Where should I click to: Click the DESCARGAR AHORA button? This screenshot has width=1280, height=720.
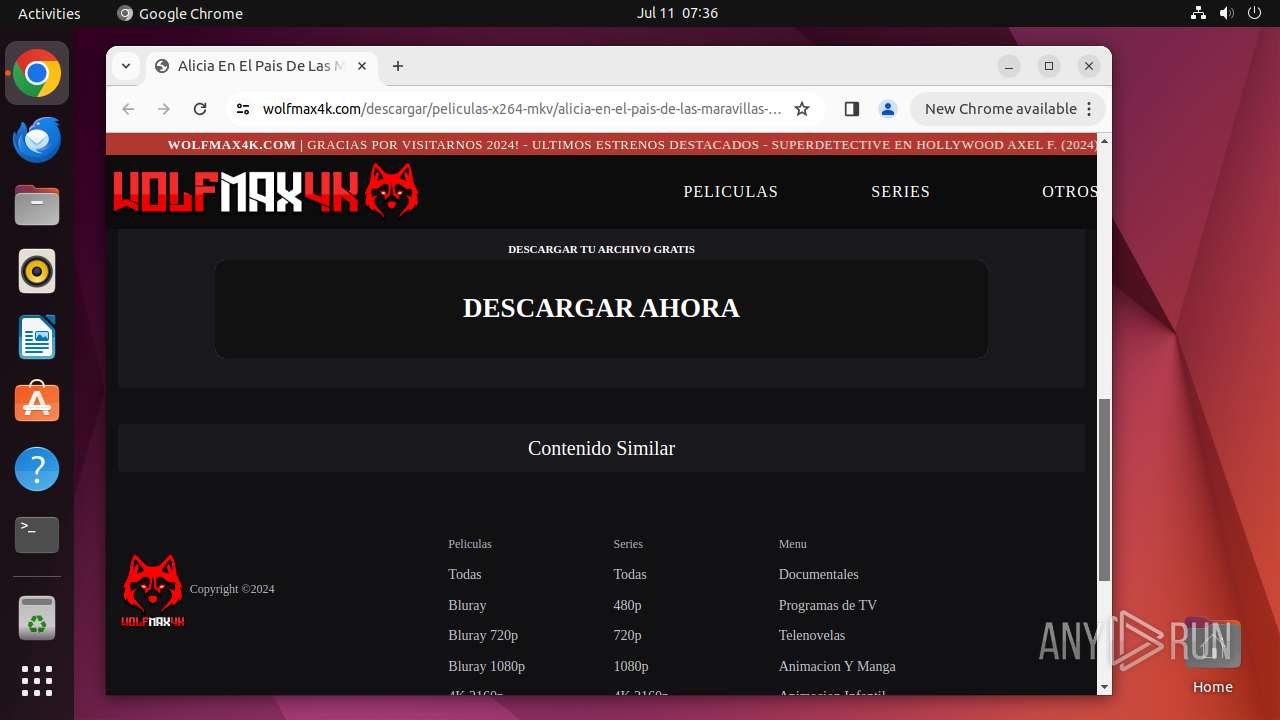click(601, 308)
